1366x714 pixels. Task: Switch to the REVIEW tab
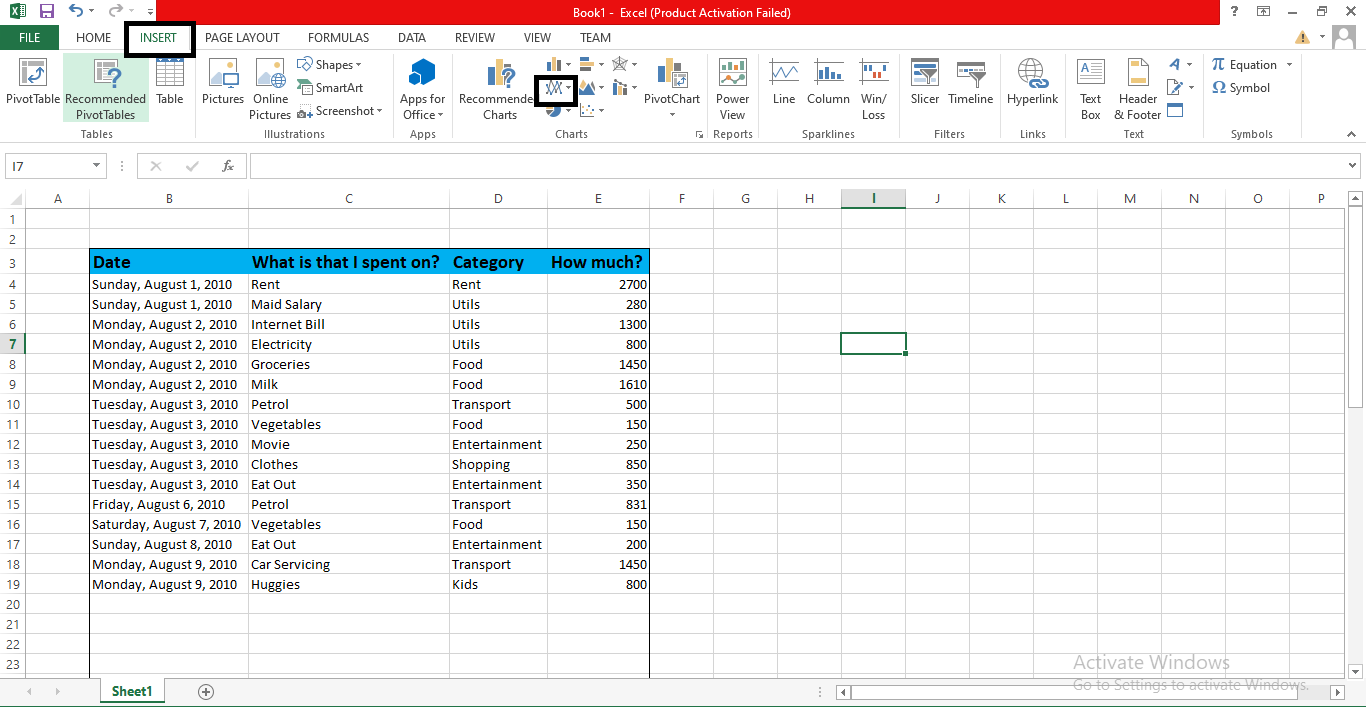[x=475, y=38]
